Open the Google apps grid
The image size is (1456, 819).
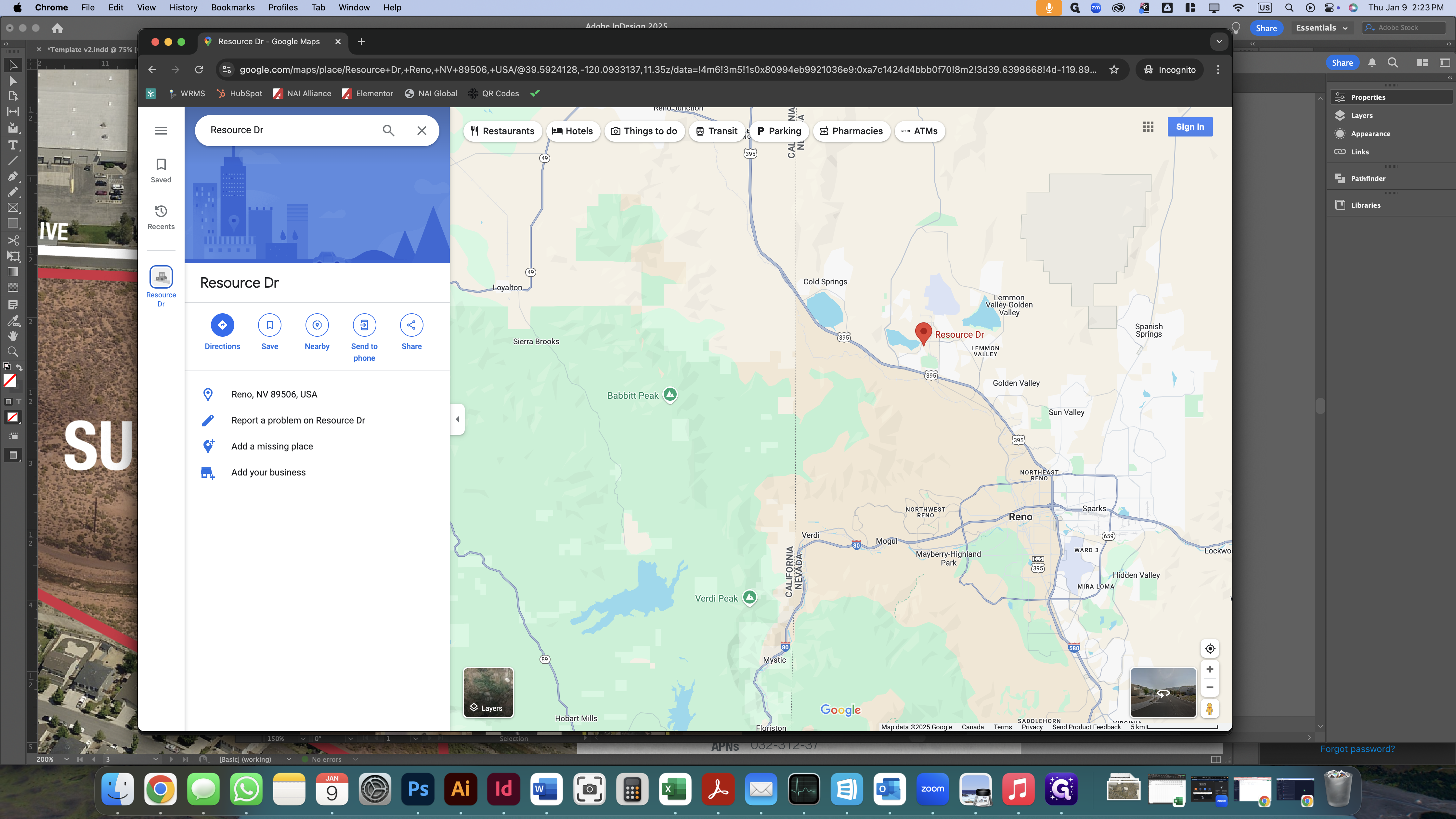coord(1148,127)
